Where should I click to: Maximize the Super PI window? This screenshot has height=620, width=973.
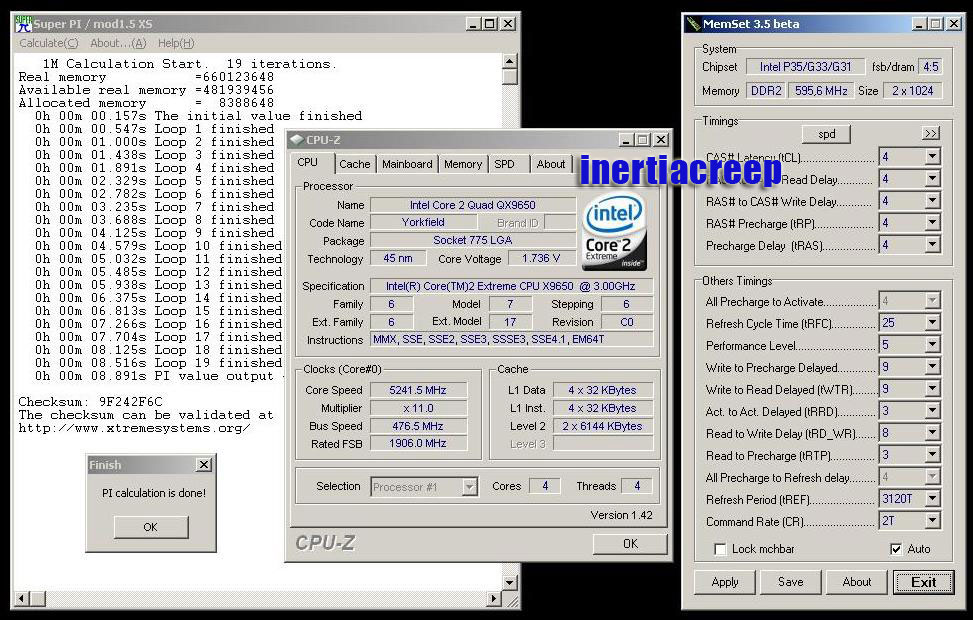pos(489,24)
